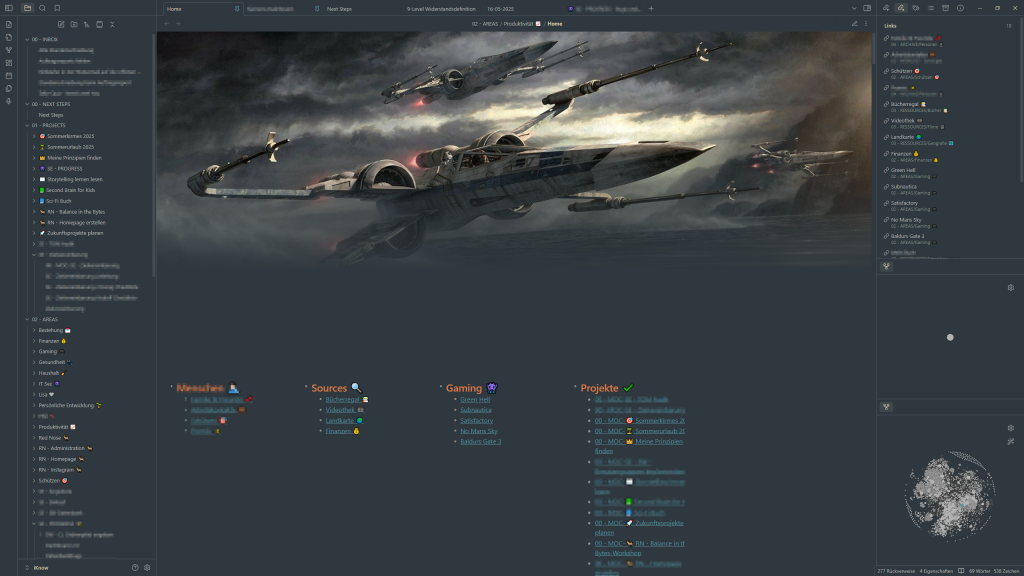
Task: Open the Search panel in left sidebar
Action: coord(43,8)
